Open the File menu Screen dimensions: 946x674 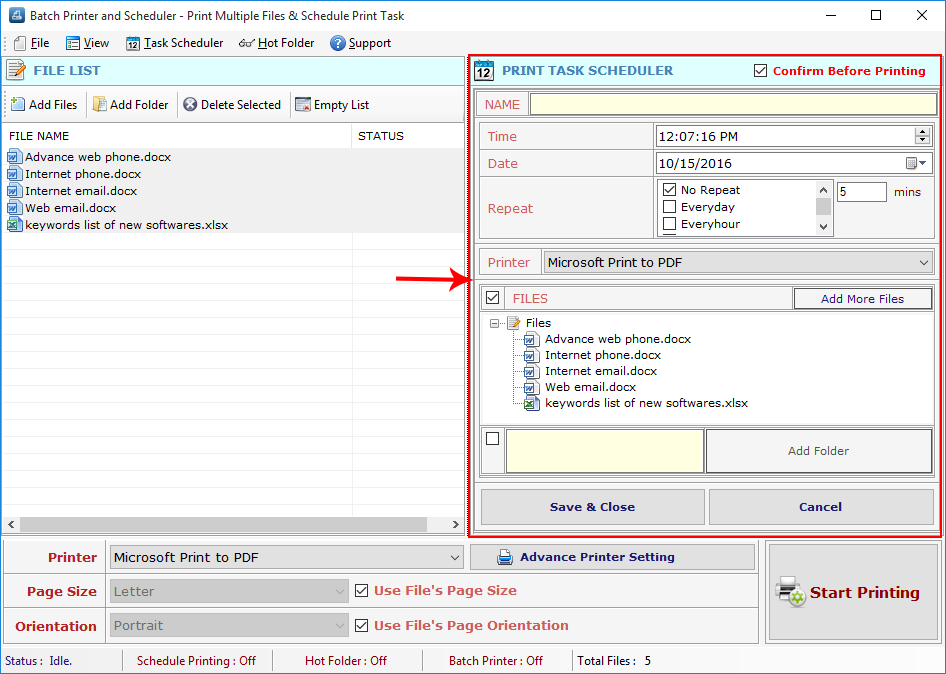[x=31, y=43]
